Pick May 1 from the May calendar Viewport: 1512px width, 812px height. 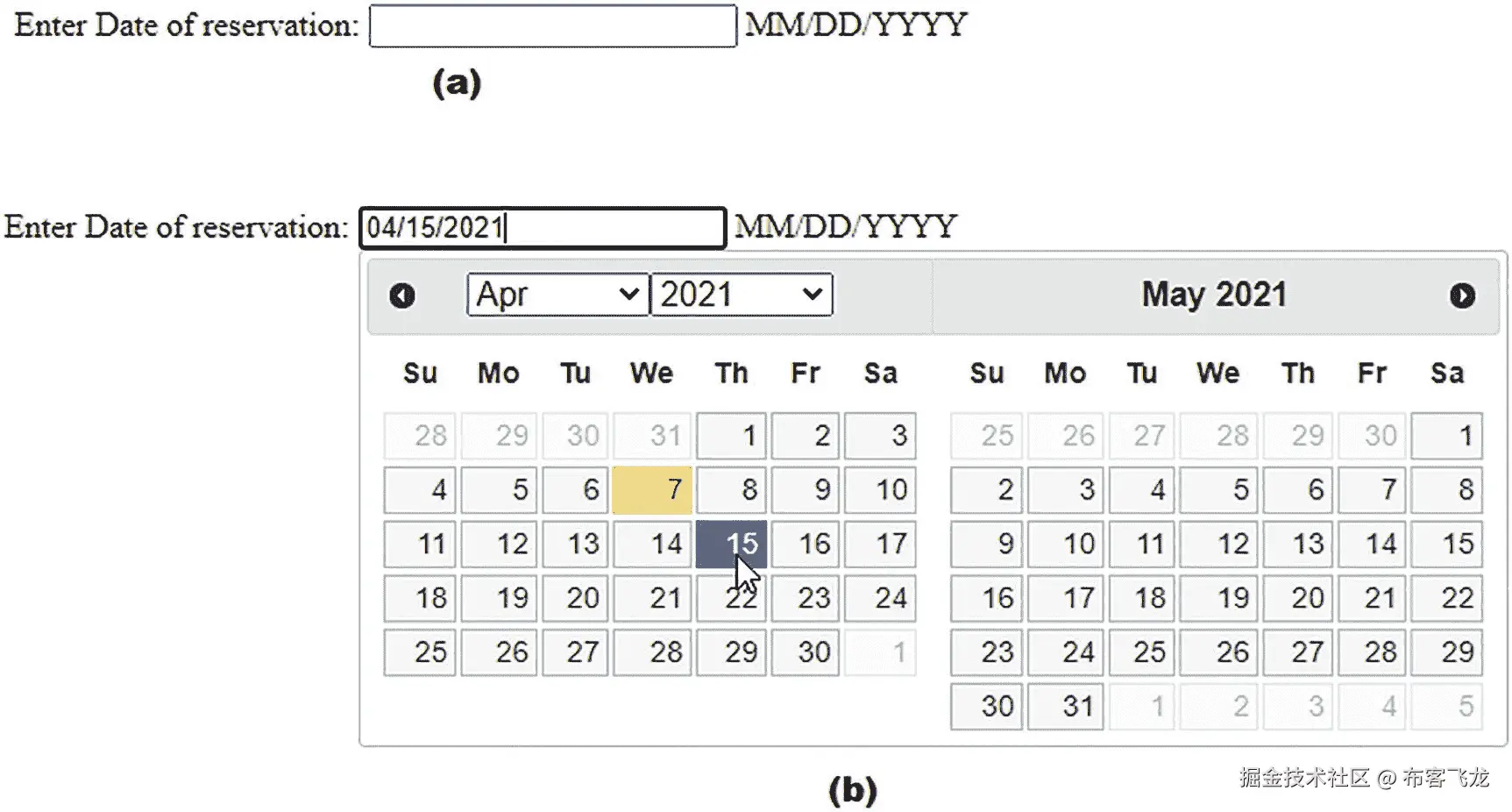pyautogui.click(x=1446, y=435)
